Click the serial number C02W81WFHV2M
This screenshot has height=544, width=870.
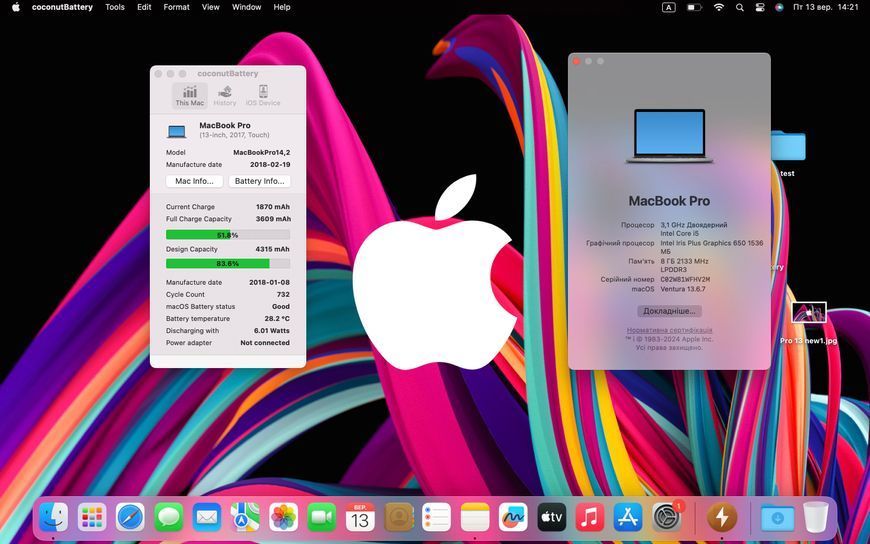685,280
